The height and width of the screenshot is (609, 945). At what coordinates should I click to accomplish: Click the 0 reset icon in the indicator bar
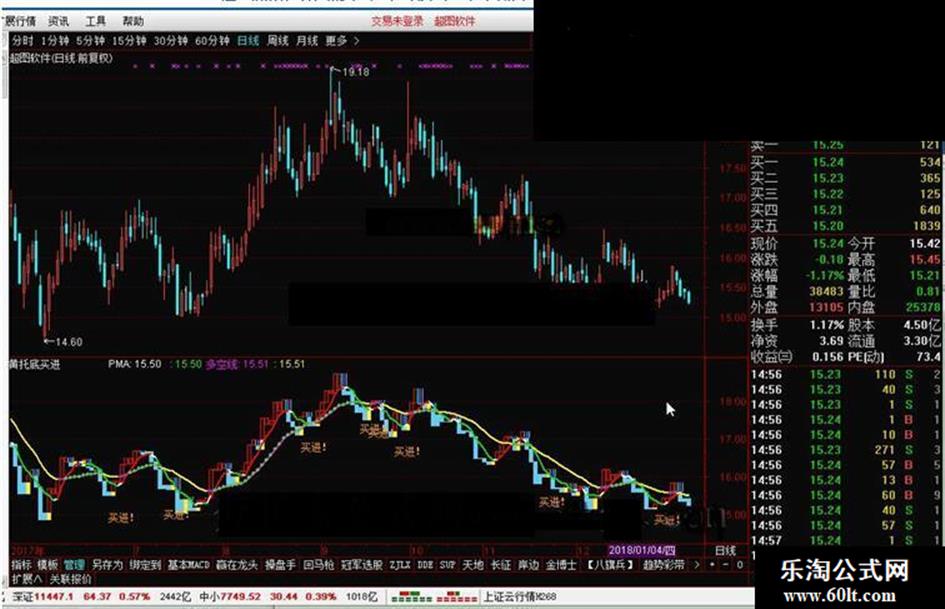(x=739, y=565)
